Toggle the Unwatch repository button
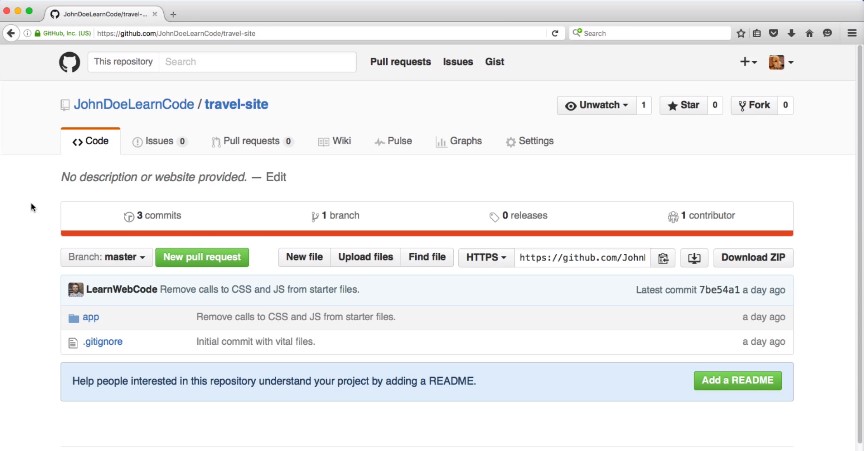Screen dimensions: 864x451 click(596, 105)
